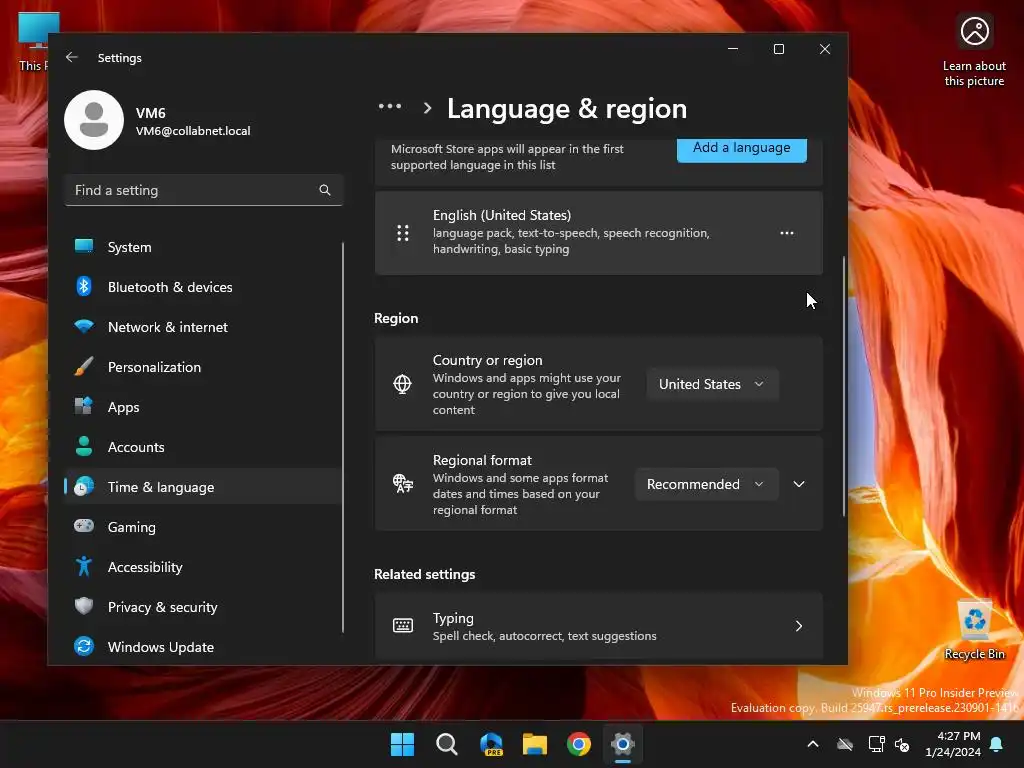Click Add a language button
The height and width of the screenshot is (768, 1024).
click(x=741, y=148)
